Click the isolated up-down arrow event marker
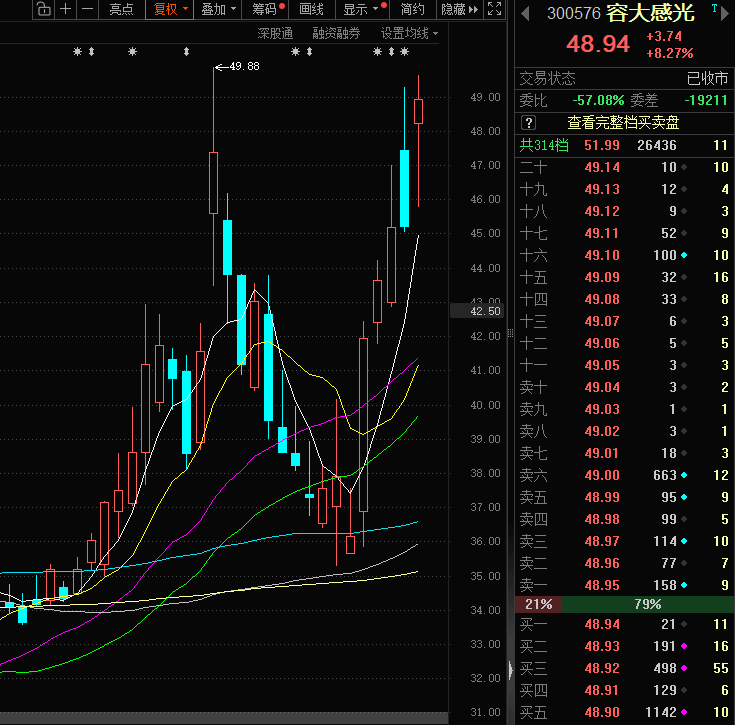The height and width of the screenshot is (725, 735). (x=187, y=52)
